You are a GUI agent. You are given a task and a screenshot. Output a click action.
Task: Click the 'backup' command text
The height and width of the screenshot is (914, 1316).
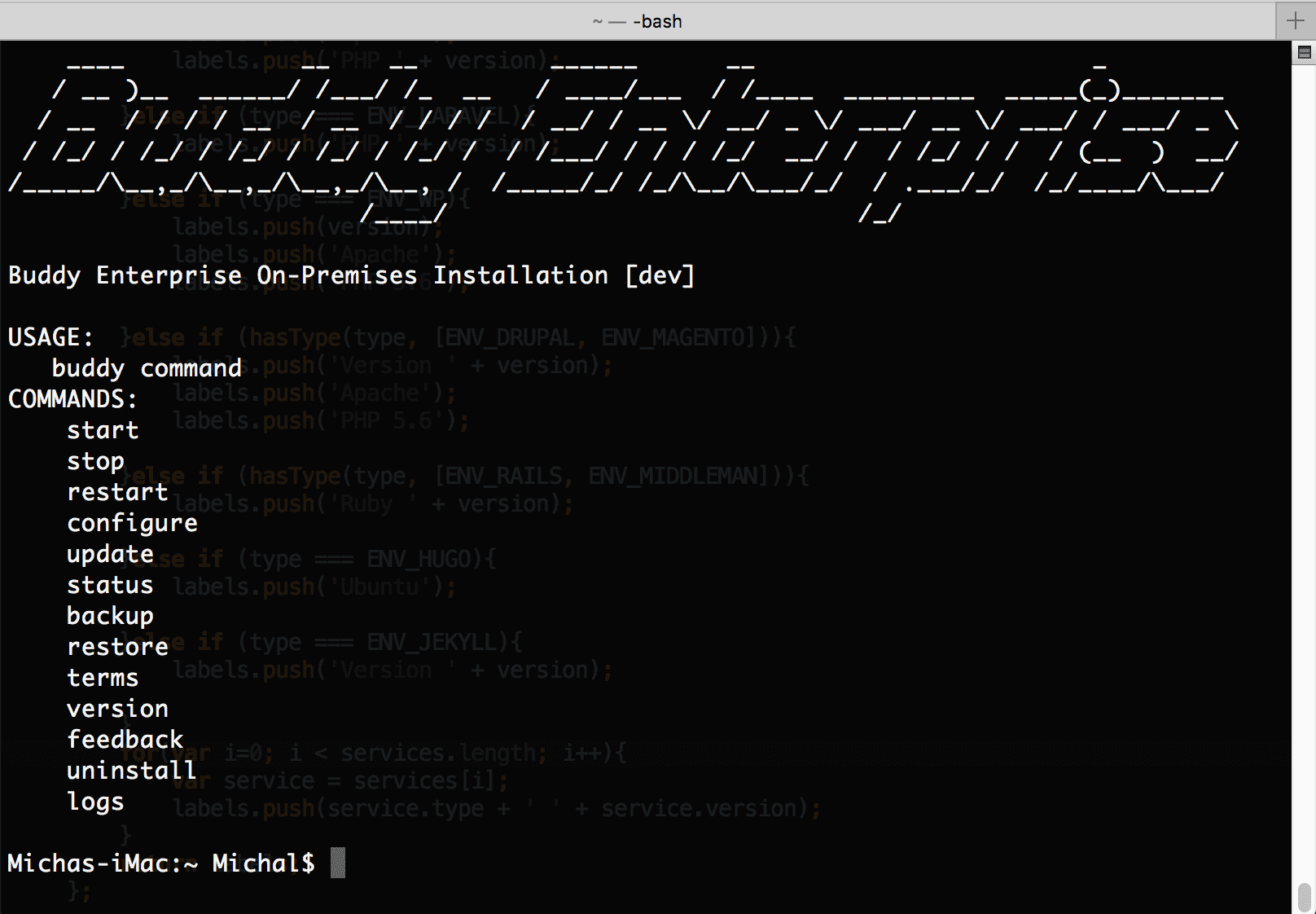point(110,617)
